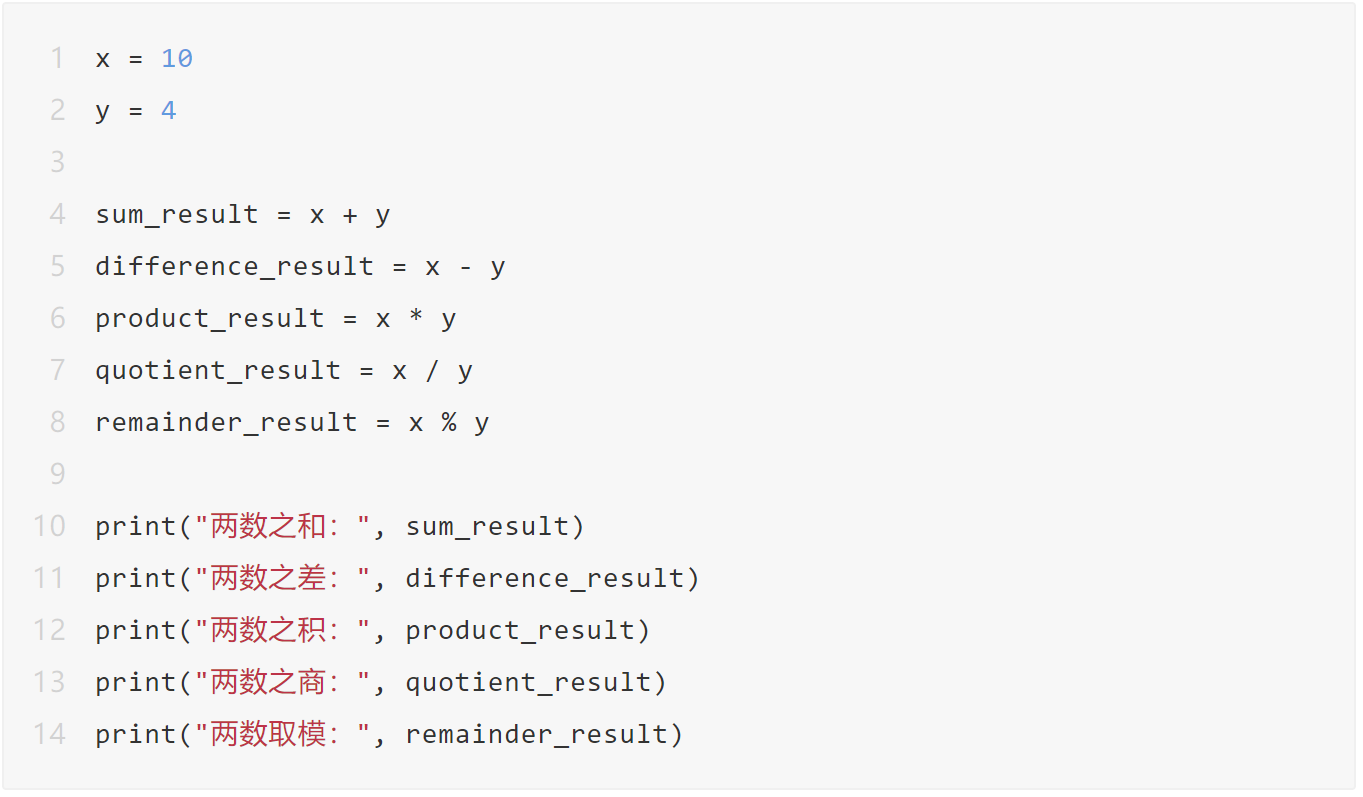Click the variable x on line 1
Image resolution: width=1363 pixels, height=797 pixels.
[x=103, y=59]
